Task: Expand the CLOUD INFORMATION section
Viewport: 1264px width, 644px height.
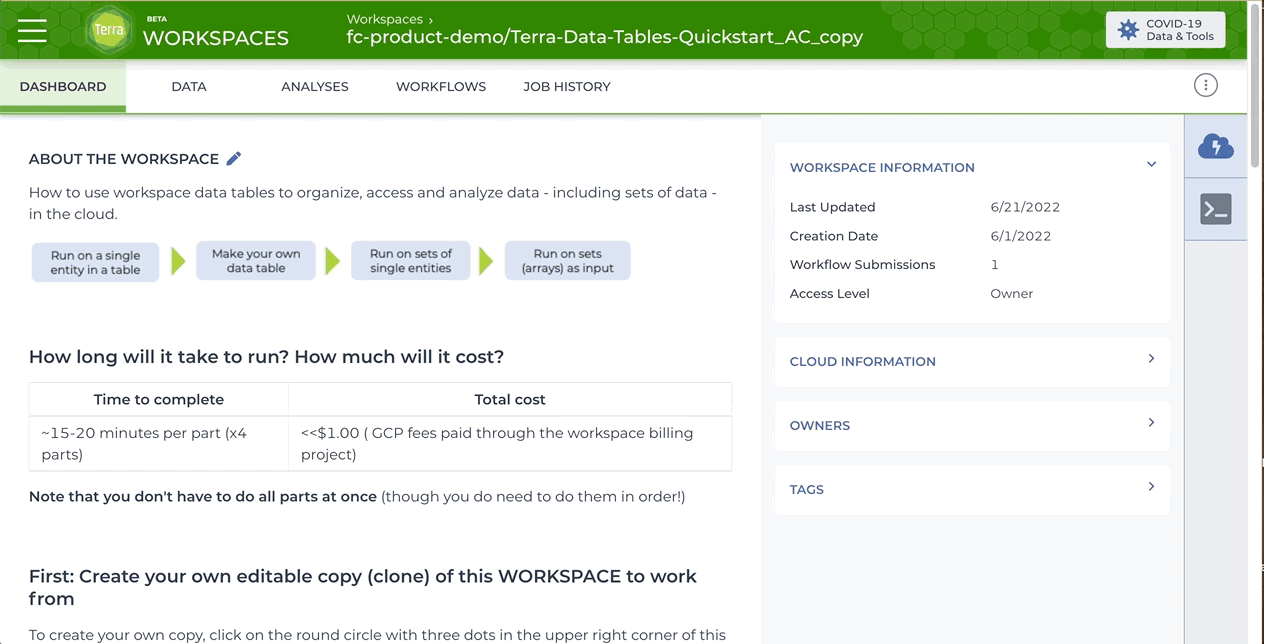Action: (972, 361)
